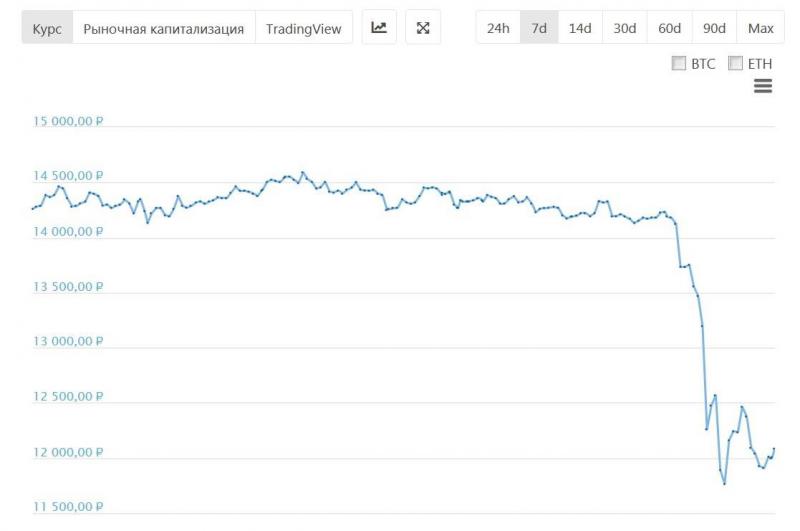Open the chart hamburger export menu

(762, 87)
